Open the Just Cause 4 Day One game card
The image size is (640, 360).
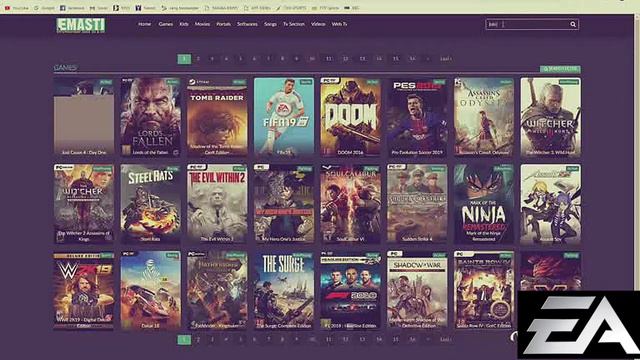pos(84,117)
